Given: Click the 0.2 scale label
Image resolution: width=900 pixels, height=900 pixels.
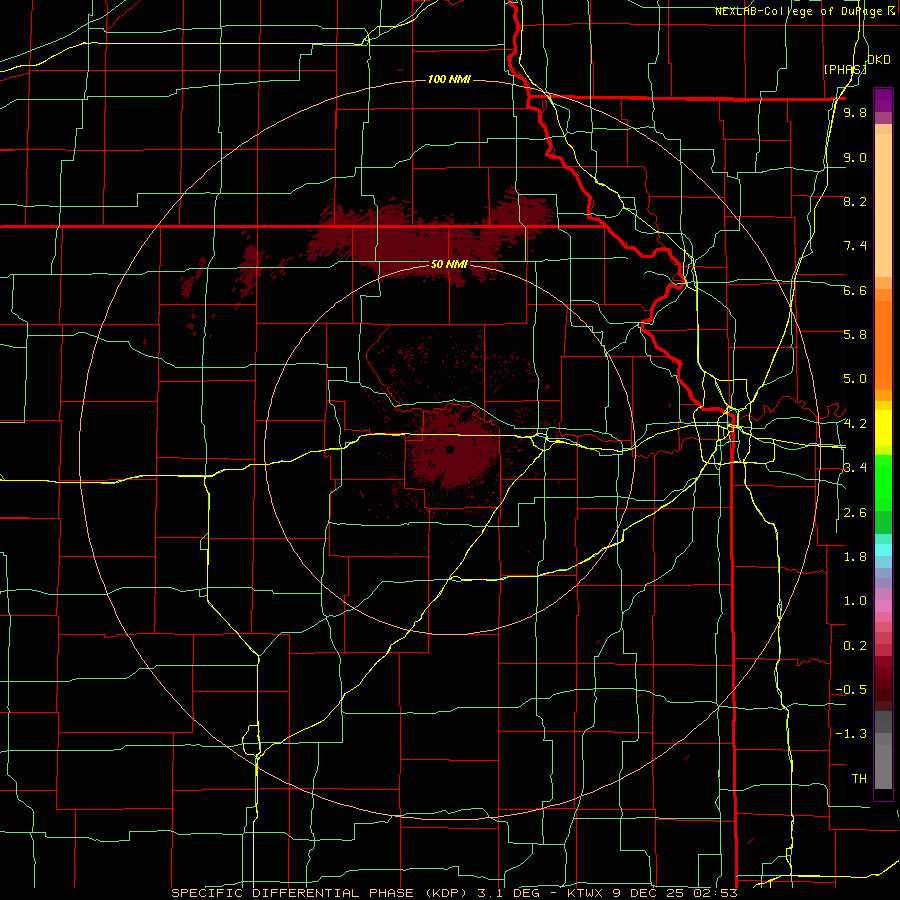Looking at the screenshot, I should pyautogui.click(x=855, y=646).
